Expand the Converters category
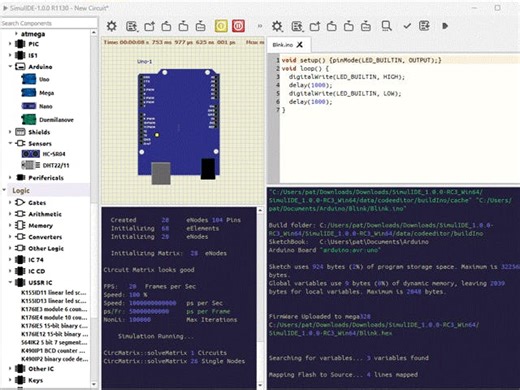The width and height of the screenshot is (520, 390). tap(10, 237)
